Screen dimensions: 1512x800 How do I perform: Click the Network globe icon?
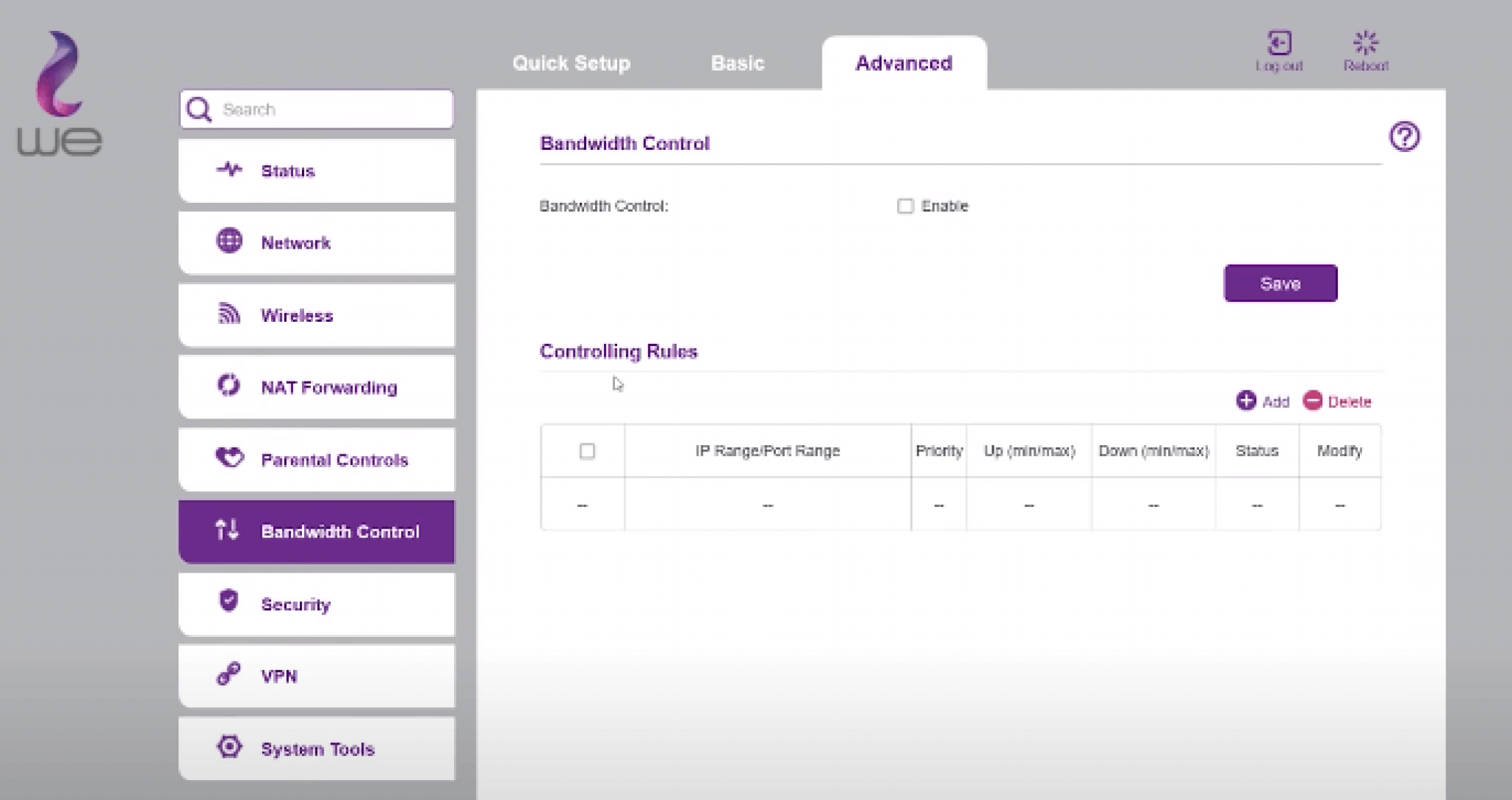coord(229,241)
